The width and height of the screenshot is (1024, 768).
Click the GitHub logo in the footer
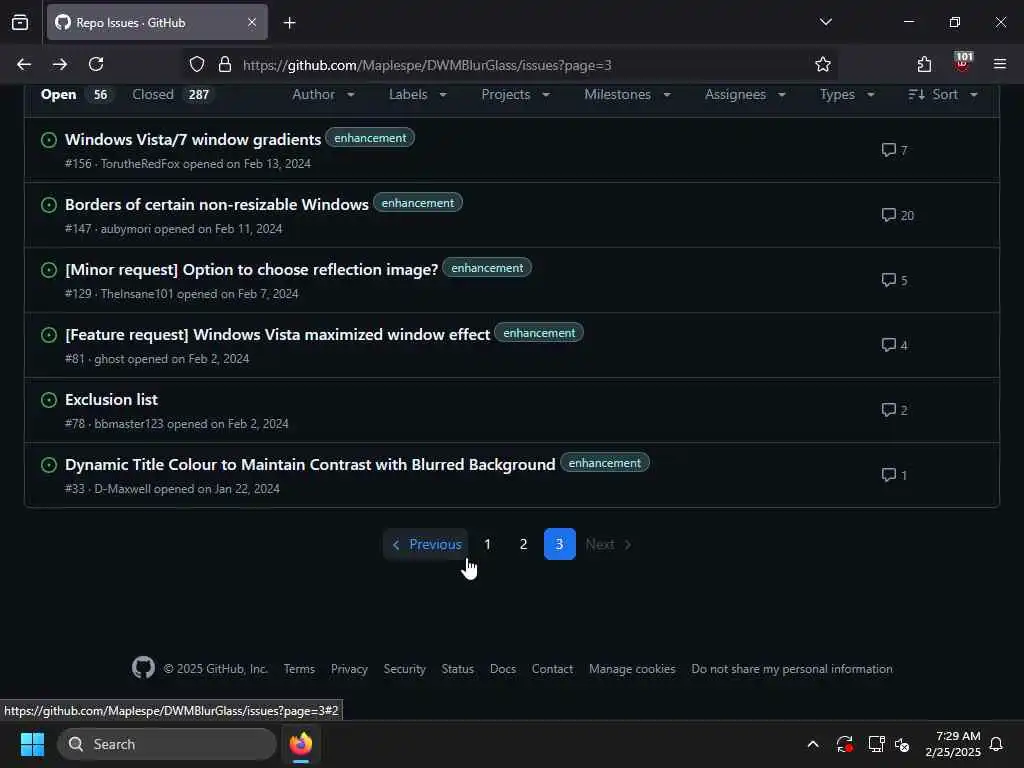(143, 667)
